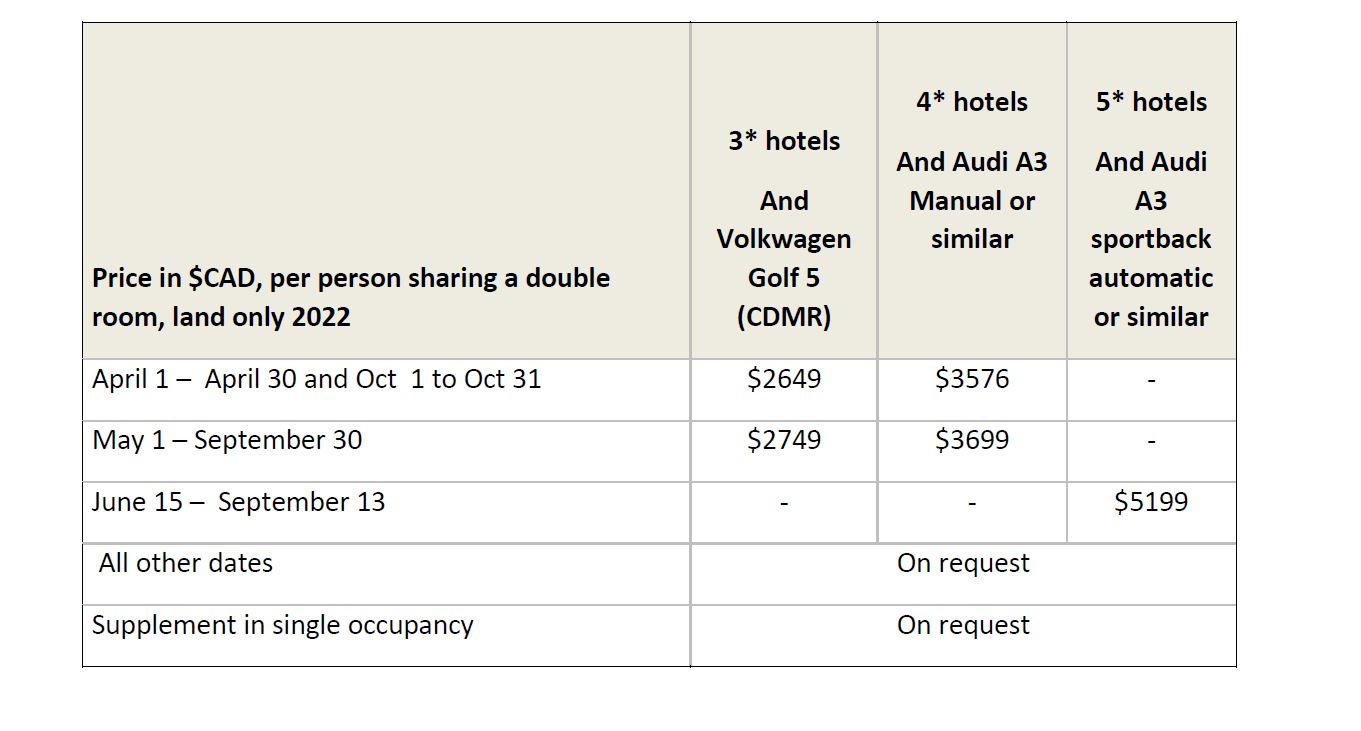Click the "April 1 – April 30" row label
The image size is (1361, 731).
(316, 380)
